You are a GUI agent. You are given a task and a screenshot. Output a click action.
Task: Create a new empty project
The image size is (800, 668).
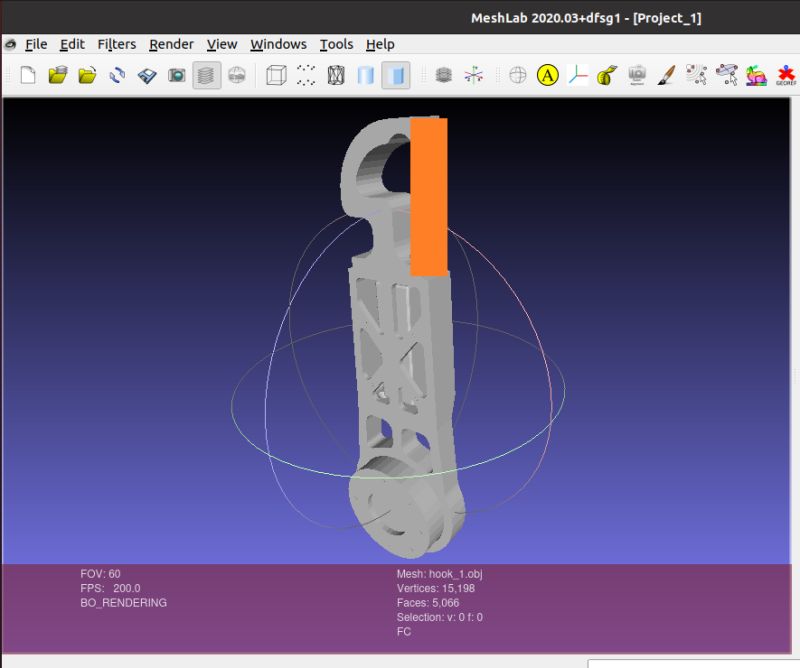pyautogui.click(x=27, y=75)
